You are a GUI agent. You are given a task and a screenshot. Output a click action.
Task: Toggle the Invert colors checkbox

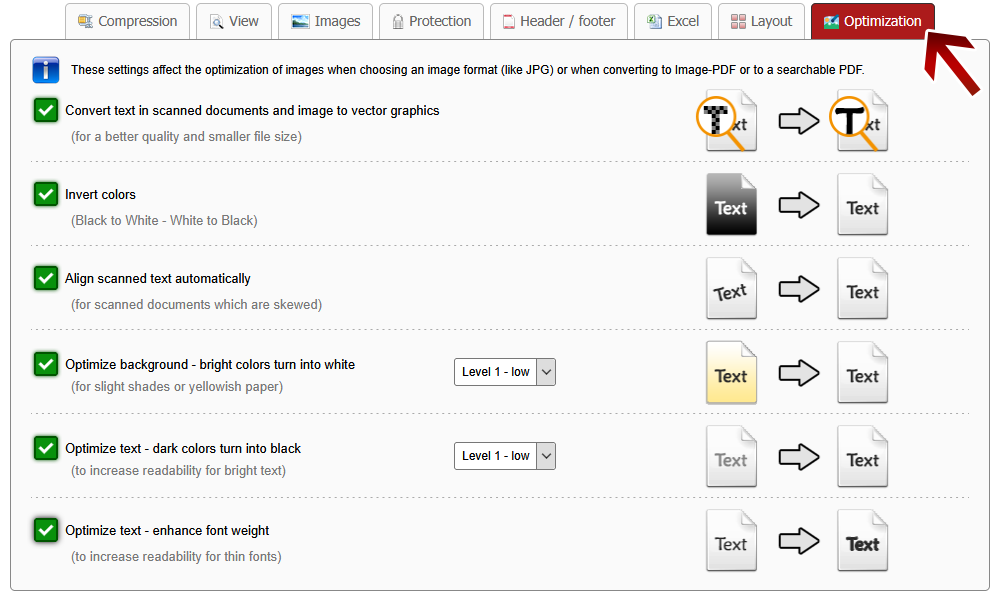46,194
